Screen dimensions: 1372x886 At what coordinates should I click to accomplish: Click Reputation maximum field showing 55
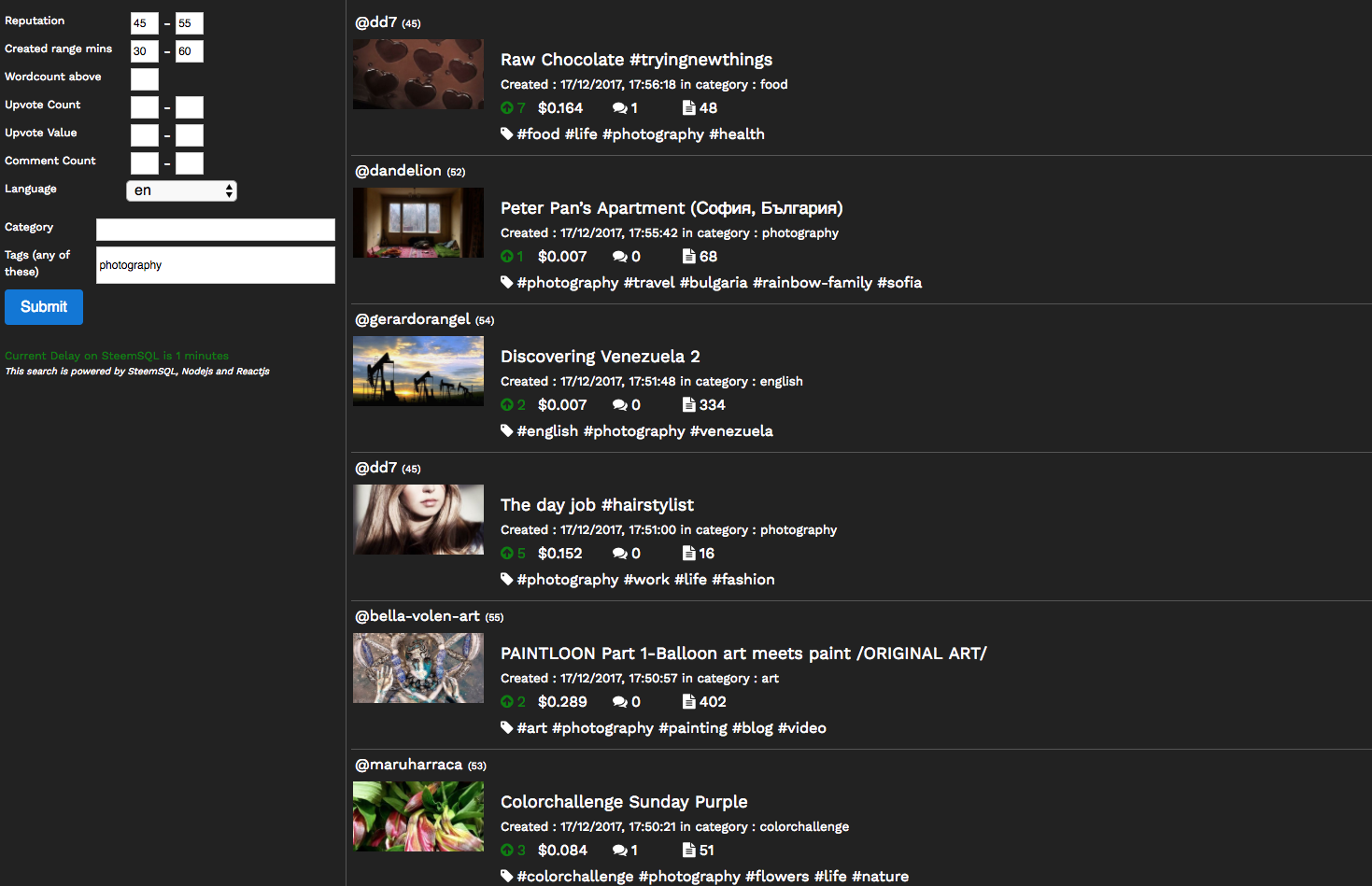(x=190, y=23)
